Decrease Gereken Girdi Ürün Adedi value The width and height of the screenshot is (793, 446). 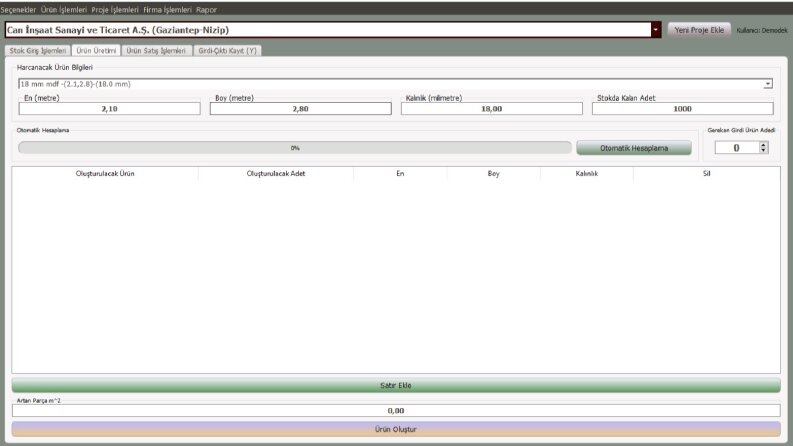pyautogui.click(x=764, y=151)
